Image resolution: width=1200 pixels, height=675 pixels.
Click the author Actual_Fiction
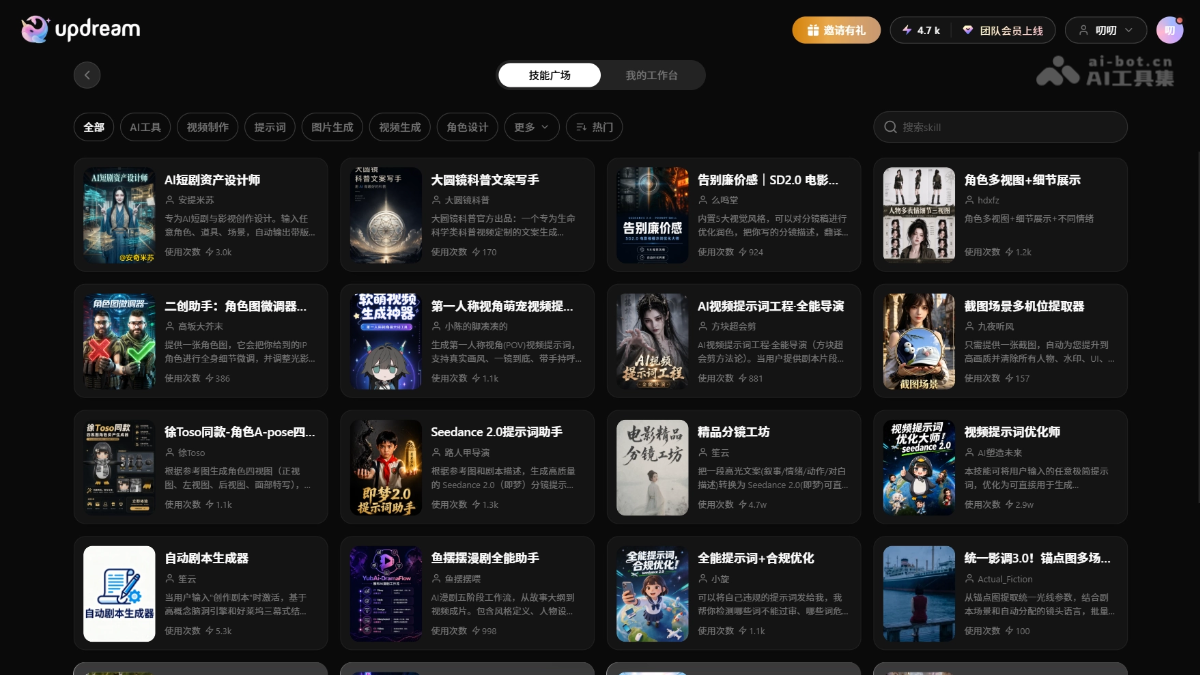(1005, 578)
